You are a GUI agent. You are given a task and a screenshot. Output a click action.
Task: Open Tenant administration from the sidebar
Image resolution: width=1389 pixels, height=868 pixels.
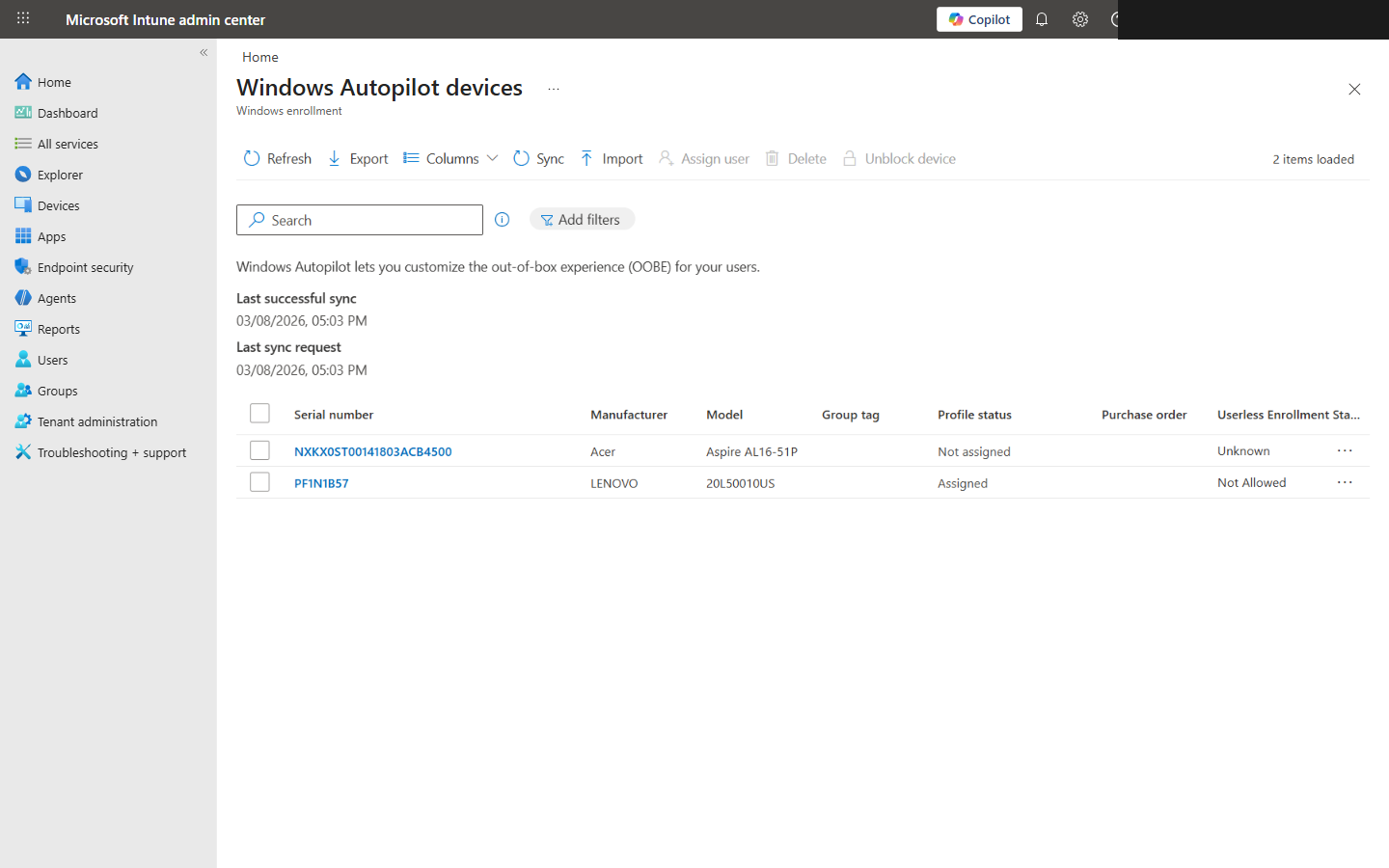[x=97, y=420]
